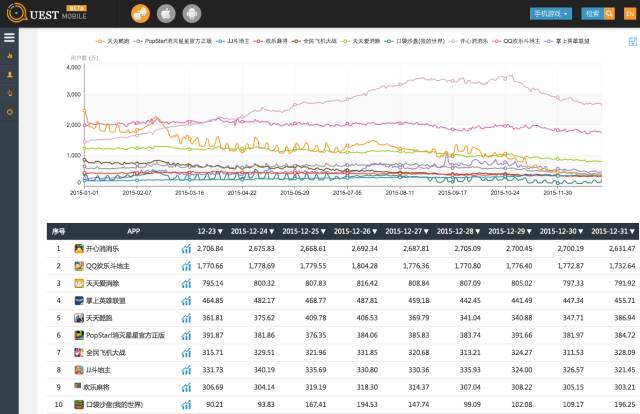Image resolution: width=640 pixels, height=414 pixels.
Task: Click the orange search magnifier button
Action: (609, 13)
